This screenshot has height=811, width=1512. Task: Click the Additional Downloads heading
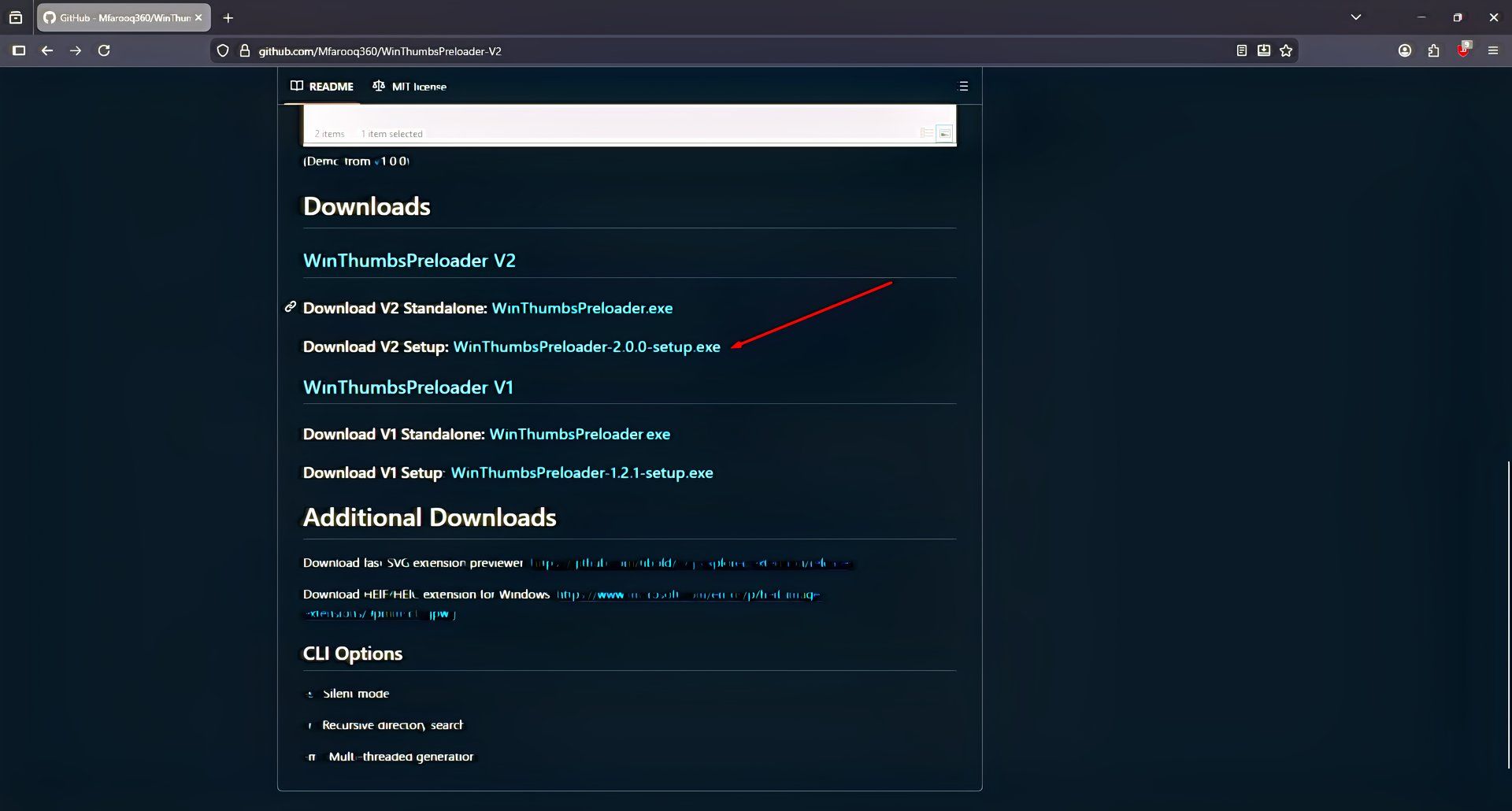coord(429,517)
